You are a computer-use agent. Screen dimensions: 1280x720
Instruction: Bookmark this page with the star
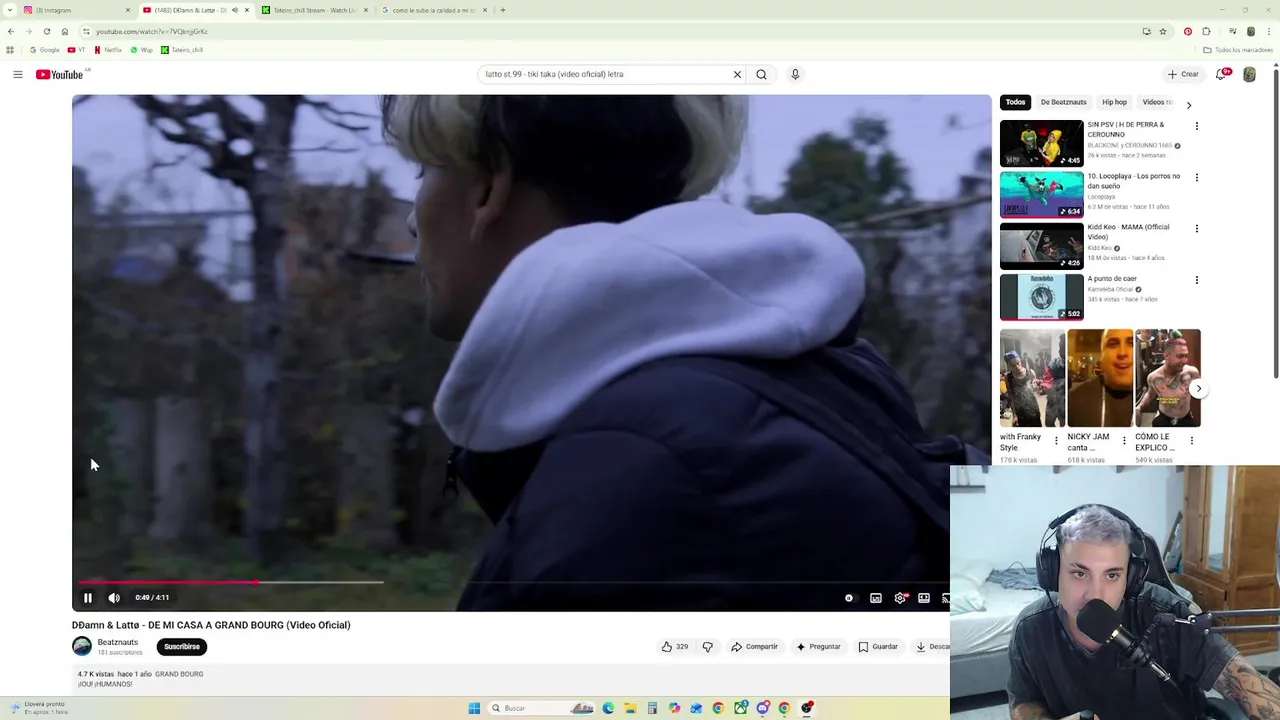click(x=1163, y=31)
